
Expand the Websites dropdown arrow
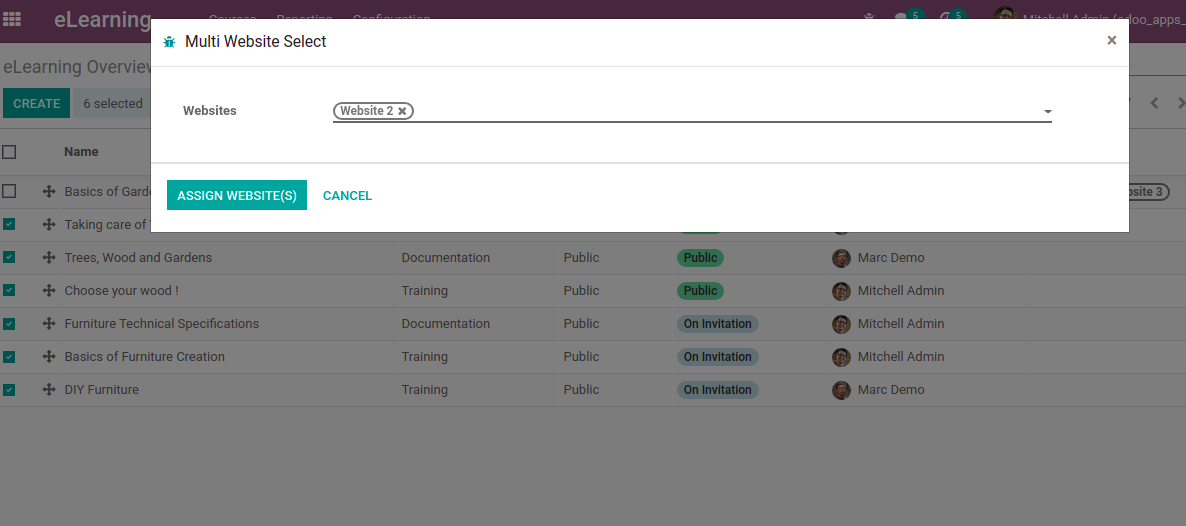tap(1047, 112)
